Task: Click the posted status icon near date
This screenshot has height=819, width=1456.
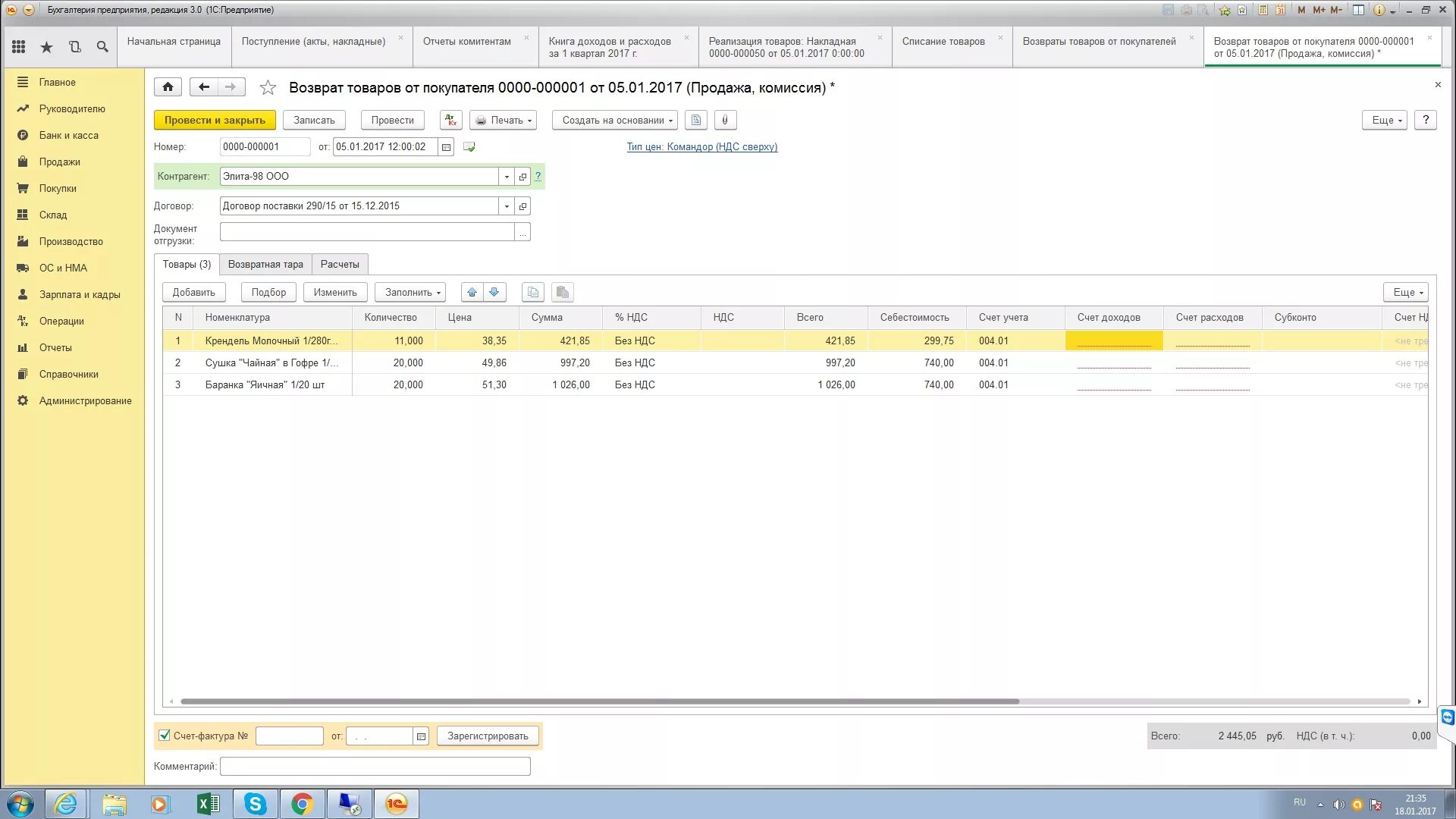Action: click(x=469, y=147)
